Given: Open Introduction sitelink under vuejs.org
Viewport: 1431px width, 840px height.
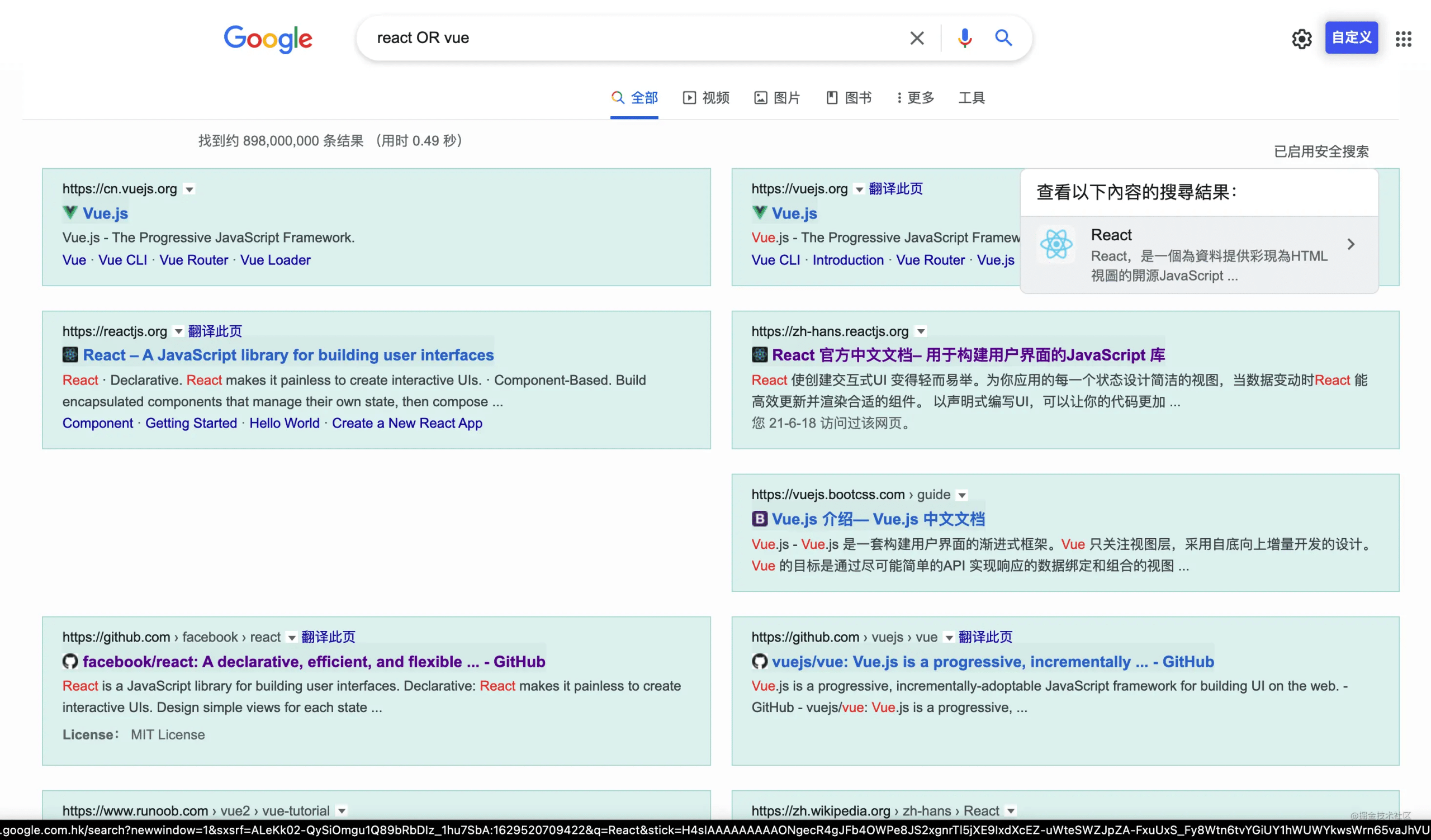Looking at the screenshot, I should point(848,260).
